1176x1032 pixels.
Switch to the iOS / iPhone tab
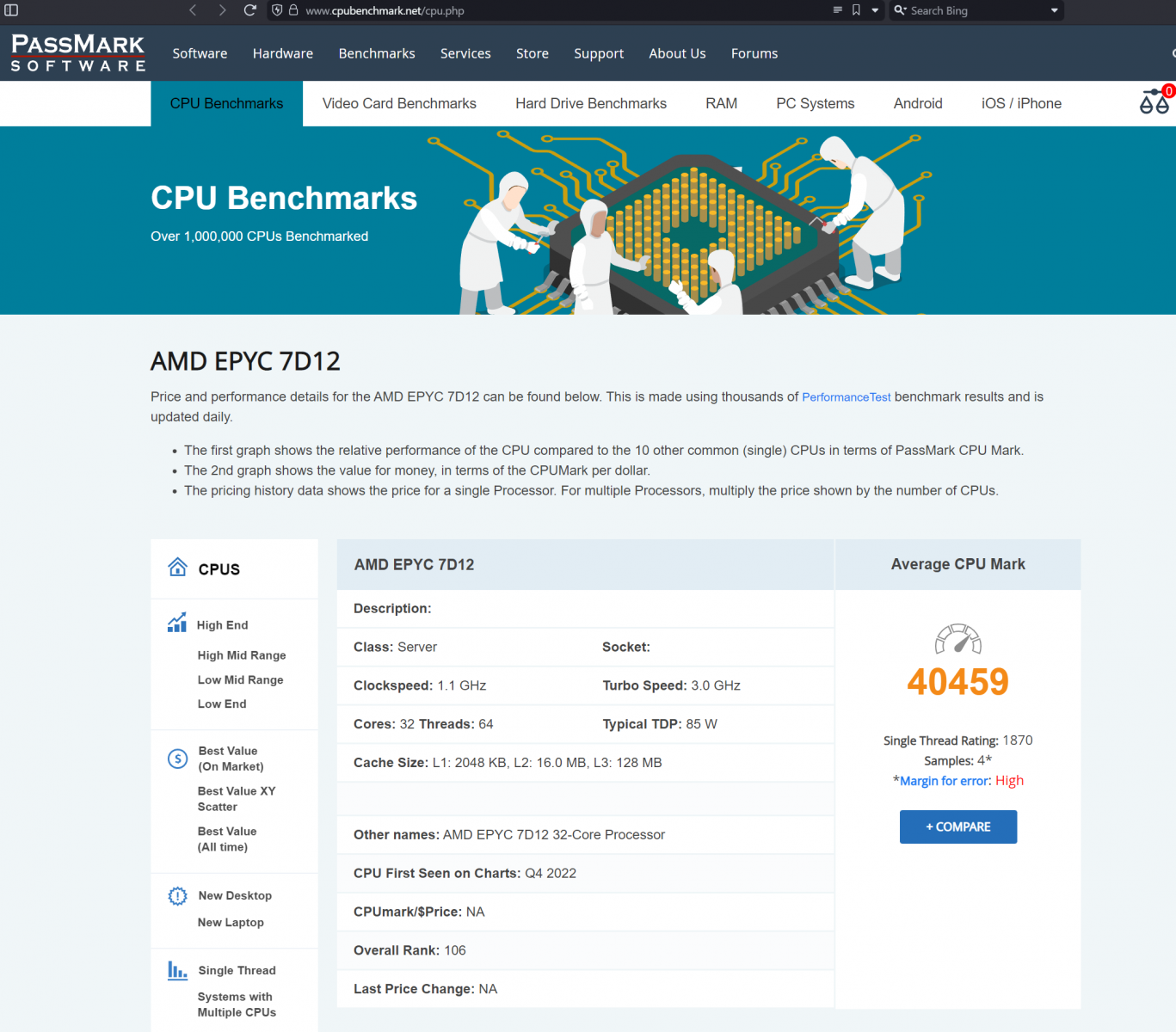1021,103
